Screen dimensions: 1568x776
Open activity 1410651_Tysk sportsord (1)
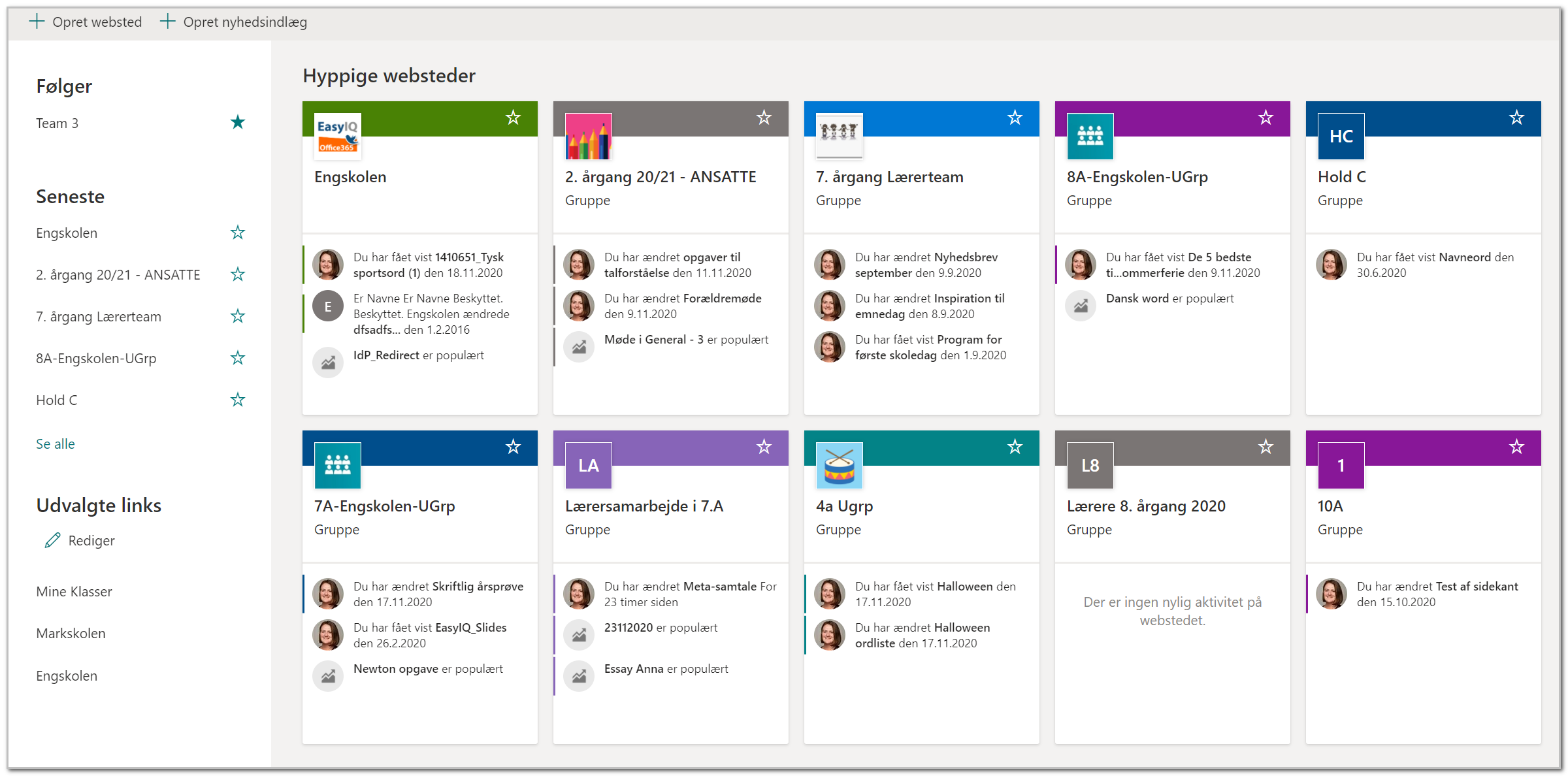(x=429, y=265)
